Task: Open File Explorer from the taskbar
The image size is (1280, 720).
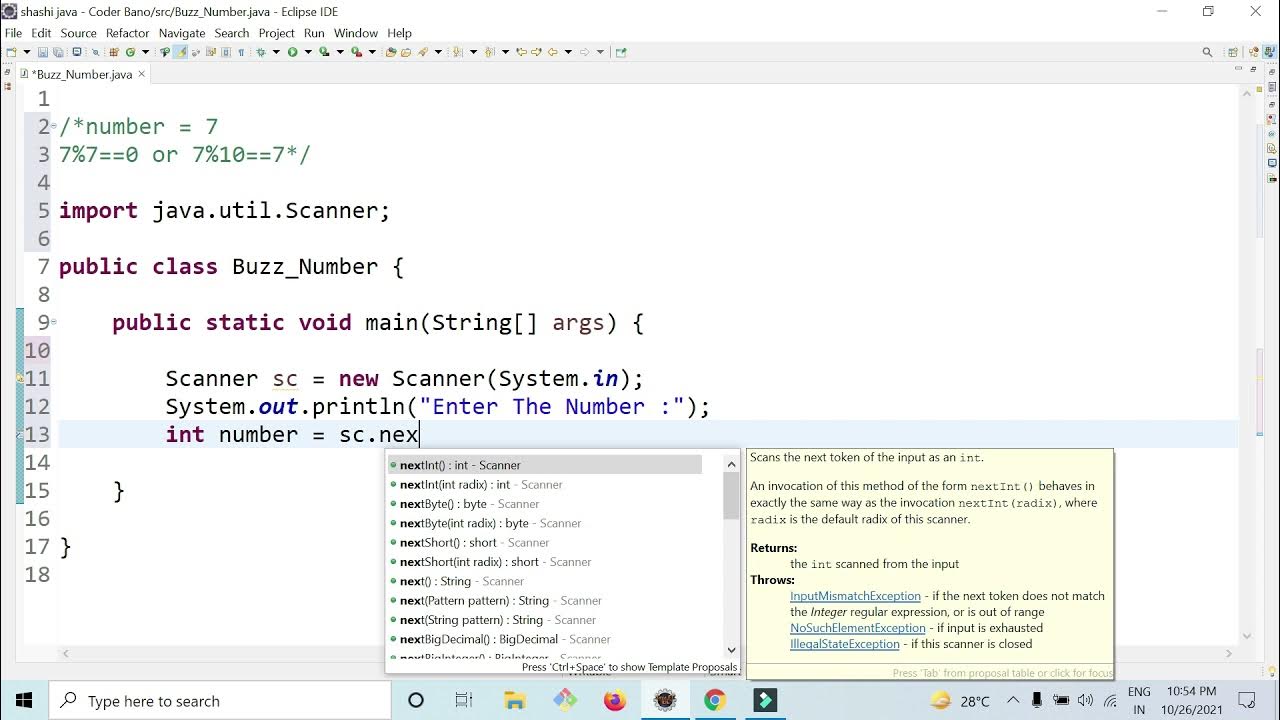Action: click(514, 700)
